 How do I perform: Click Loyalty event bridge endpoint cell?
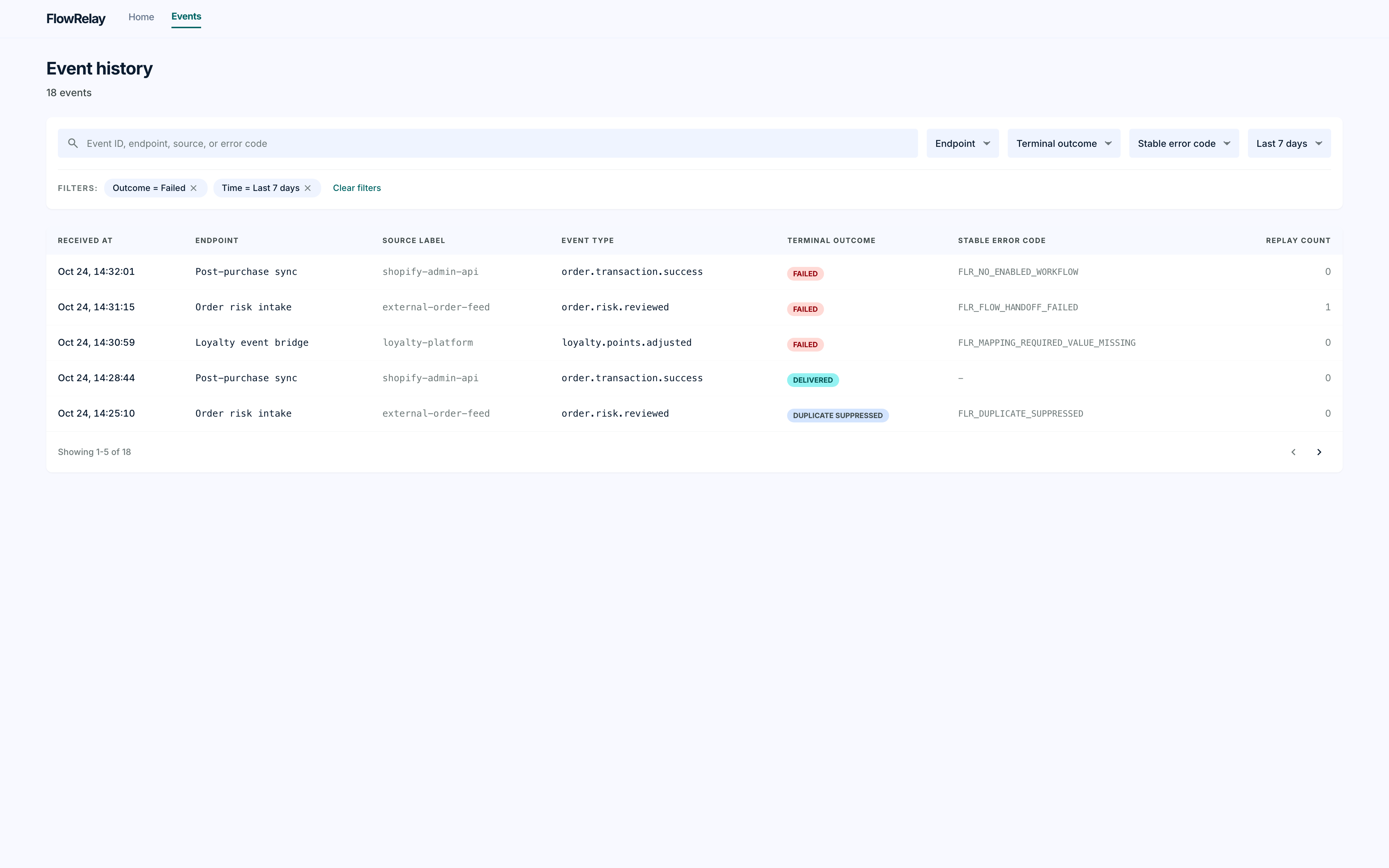click(x=252, y=343)
